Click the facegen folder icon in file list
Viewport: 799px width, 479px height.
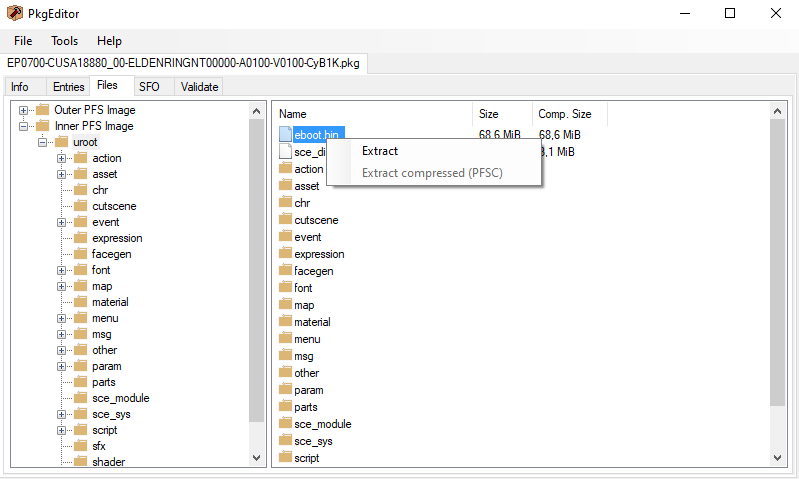[x=285, y=270]
